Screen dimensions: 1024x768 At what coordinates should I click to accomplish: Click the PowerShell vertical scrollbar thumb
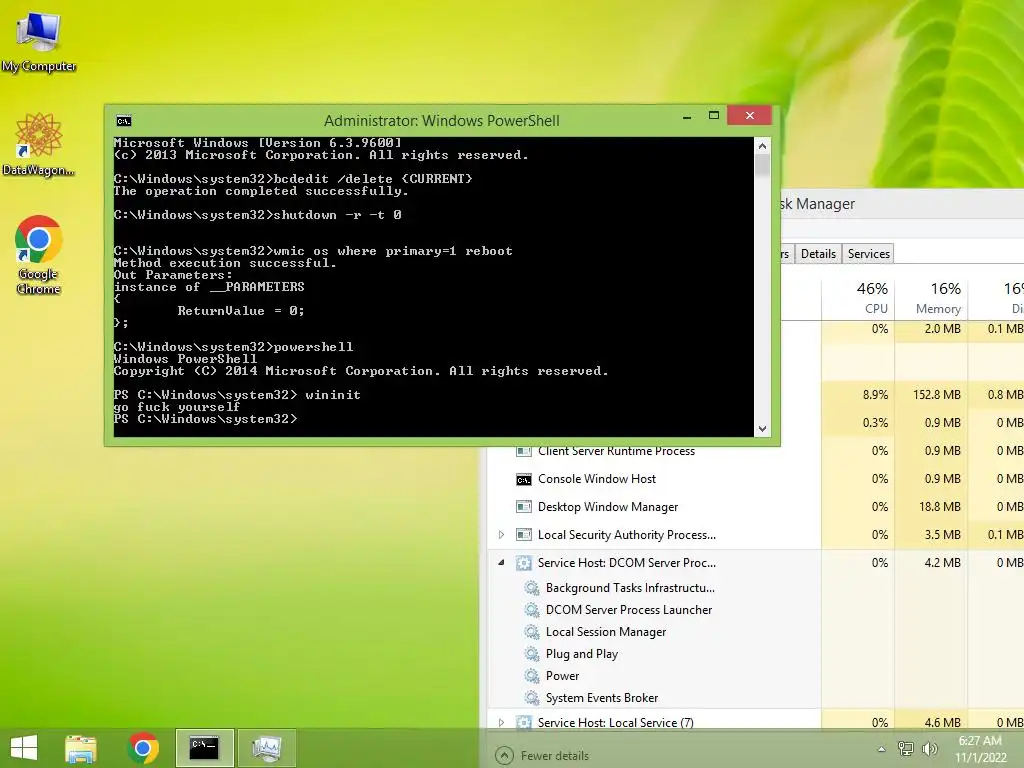click(x=762, y=165)
